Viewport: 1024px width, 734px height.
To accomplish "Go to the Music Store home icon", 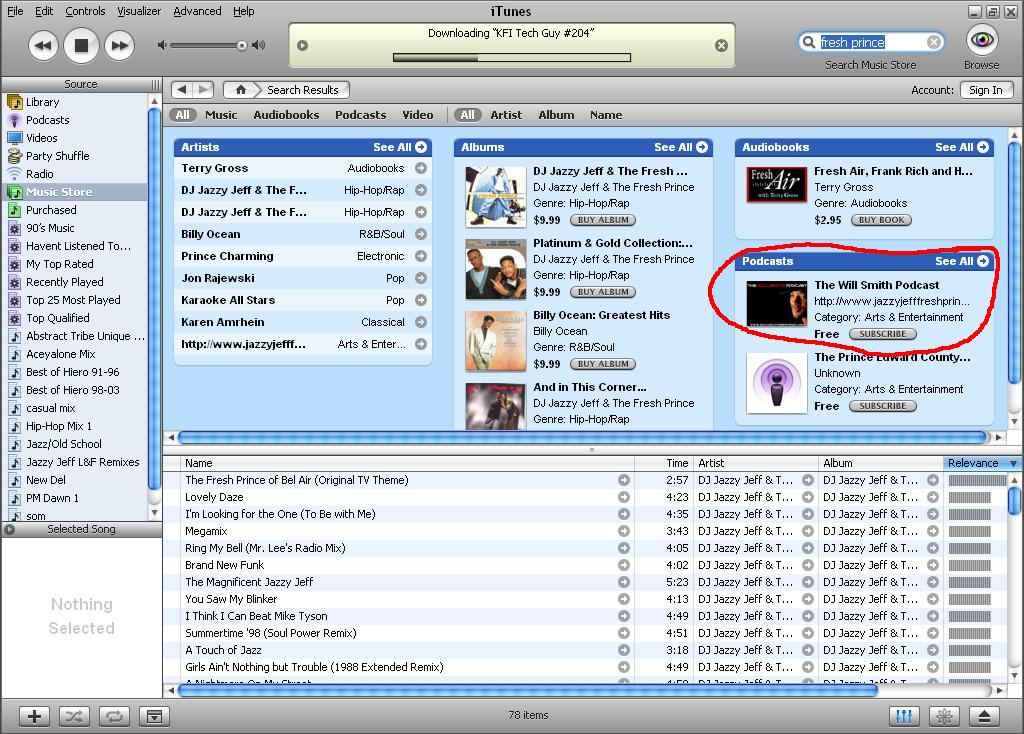I will tap(241, 89).
